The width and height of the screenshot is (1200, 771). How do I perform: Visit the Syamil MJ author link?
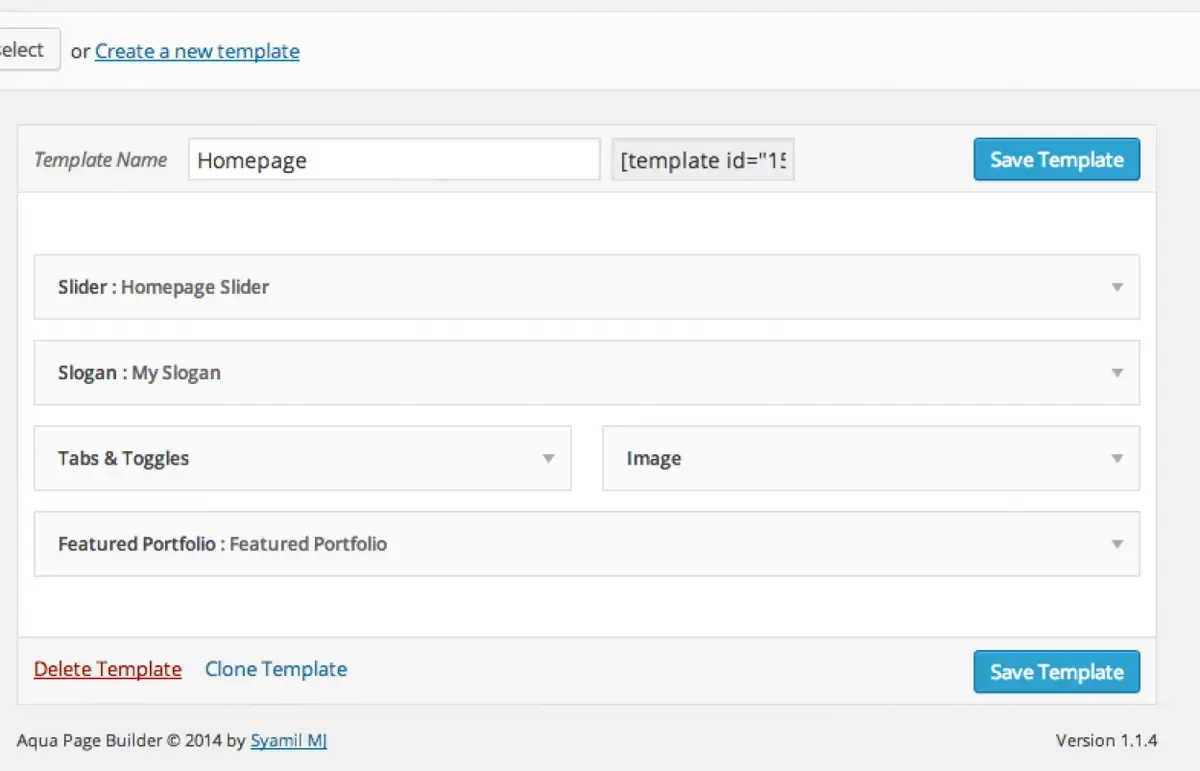289,741
